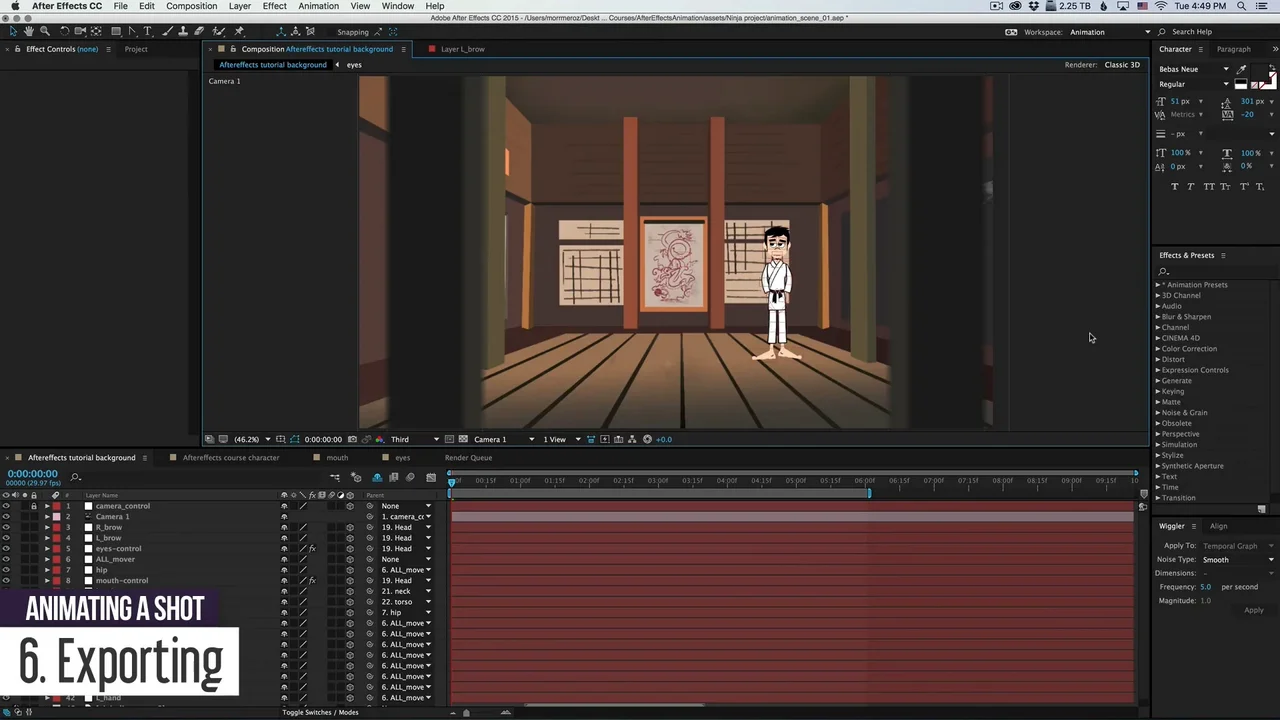Open the Camera 1 view dropdown
Image resolution: width=1280 pixels, height=720 pixels.
pos(503,439)
